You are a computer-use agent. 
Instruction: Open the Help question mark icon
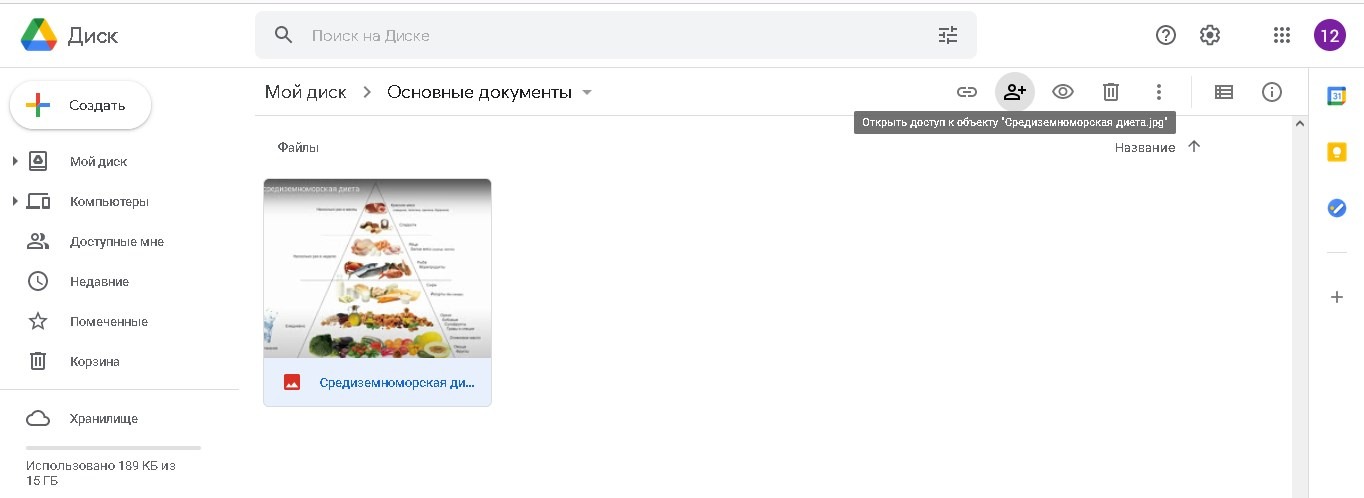pyautogui.click(x=1165, y=35)
